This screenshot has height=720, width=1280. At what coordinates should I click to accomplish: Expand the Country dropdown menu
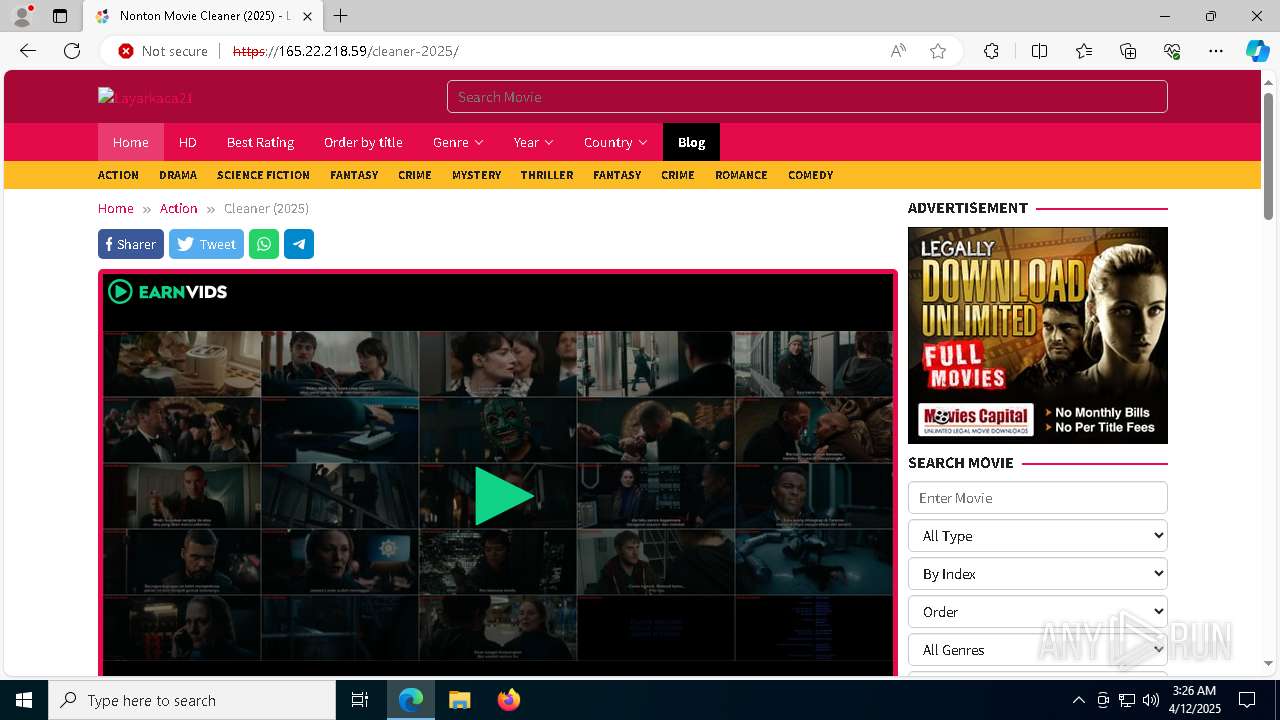point(616,142)
